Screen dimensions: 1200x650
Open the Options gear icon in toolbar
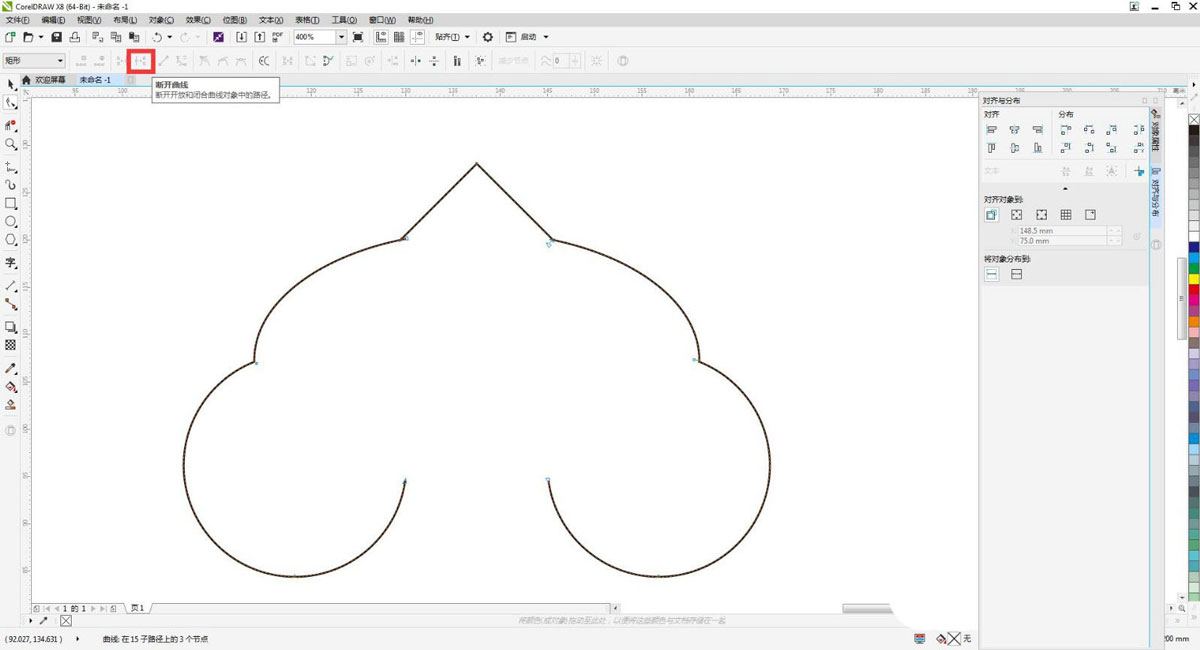[488, 37]
